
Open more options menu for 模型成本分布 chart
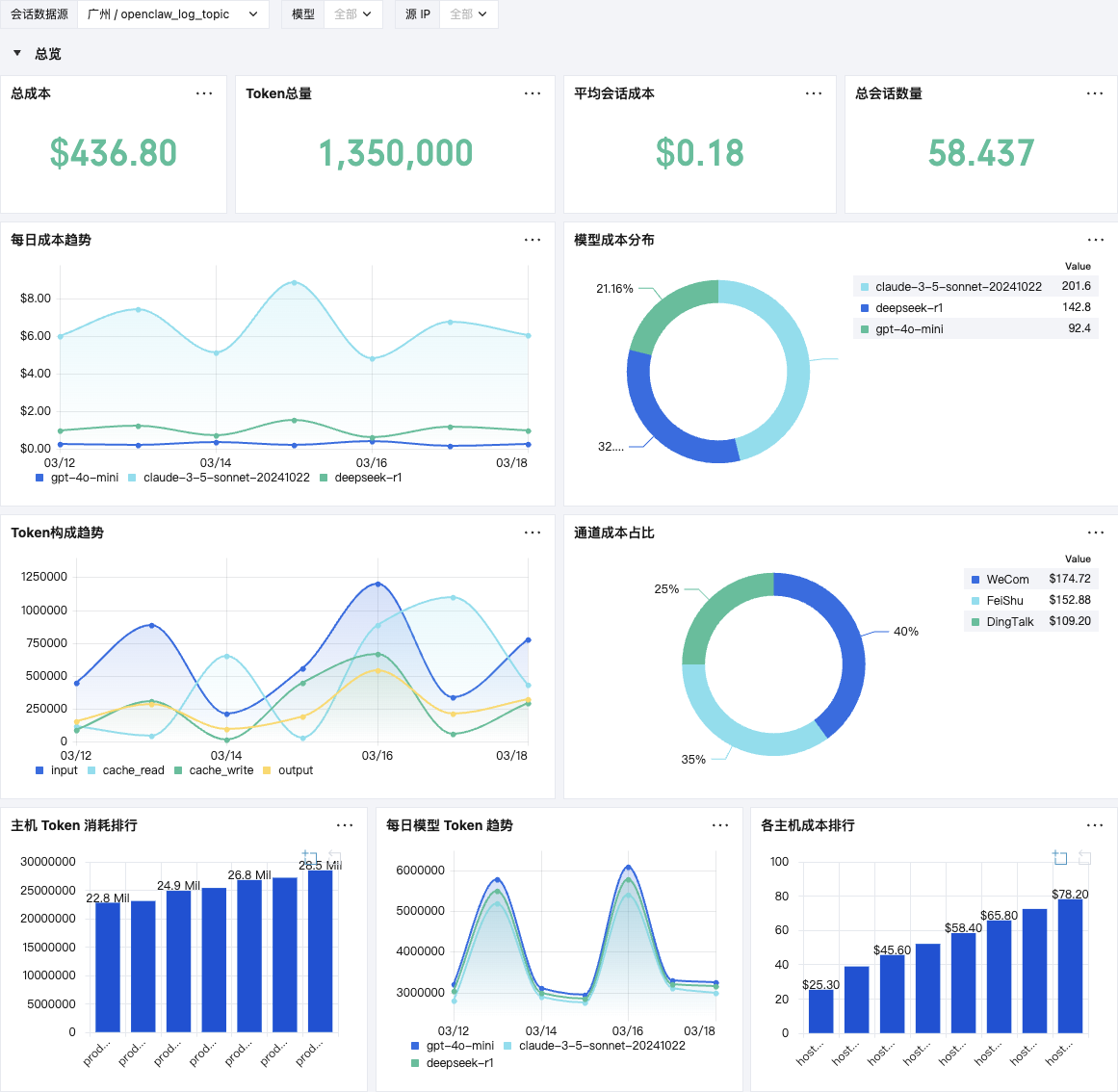1095,240
